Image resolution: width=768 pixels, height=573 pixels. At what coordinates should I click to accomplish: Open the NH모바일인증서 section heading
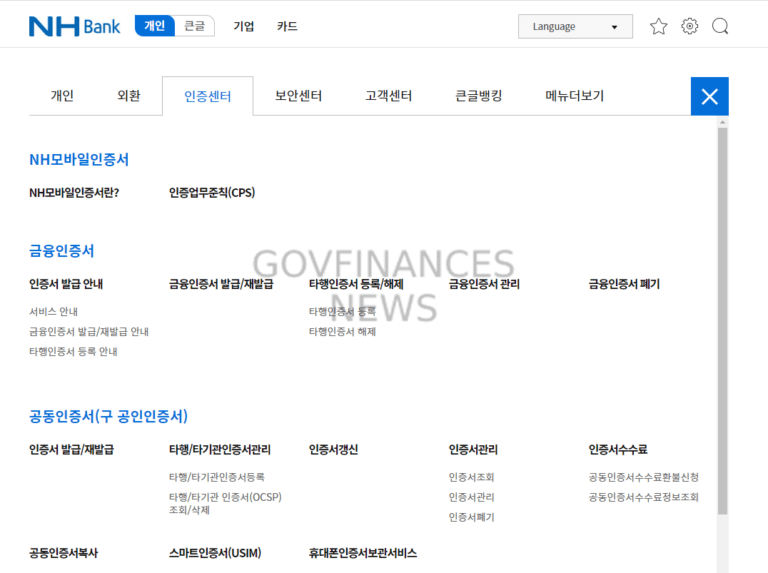[79, 160]
